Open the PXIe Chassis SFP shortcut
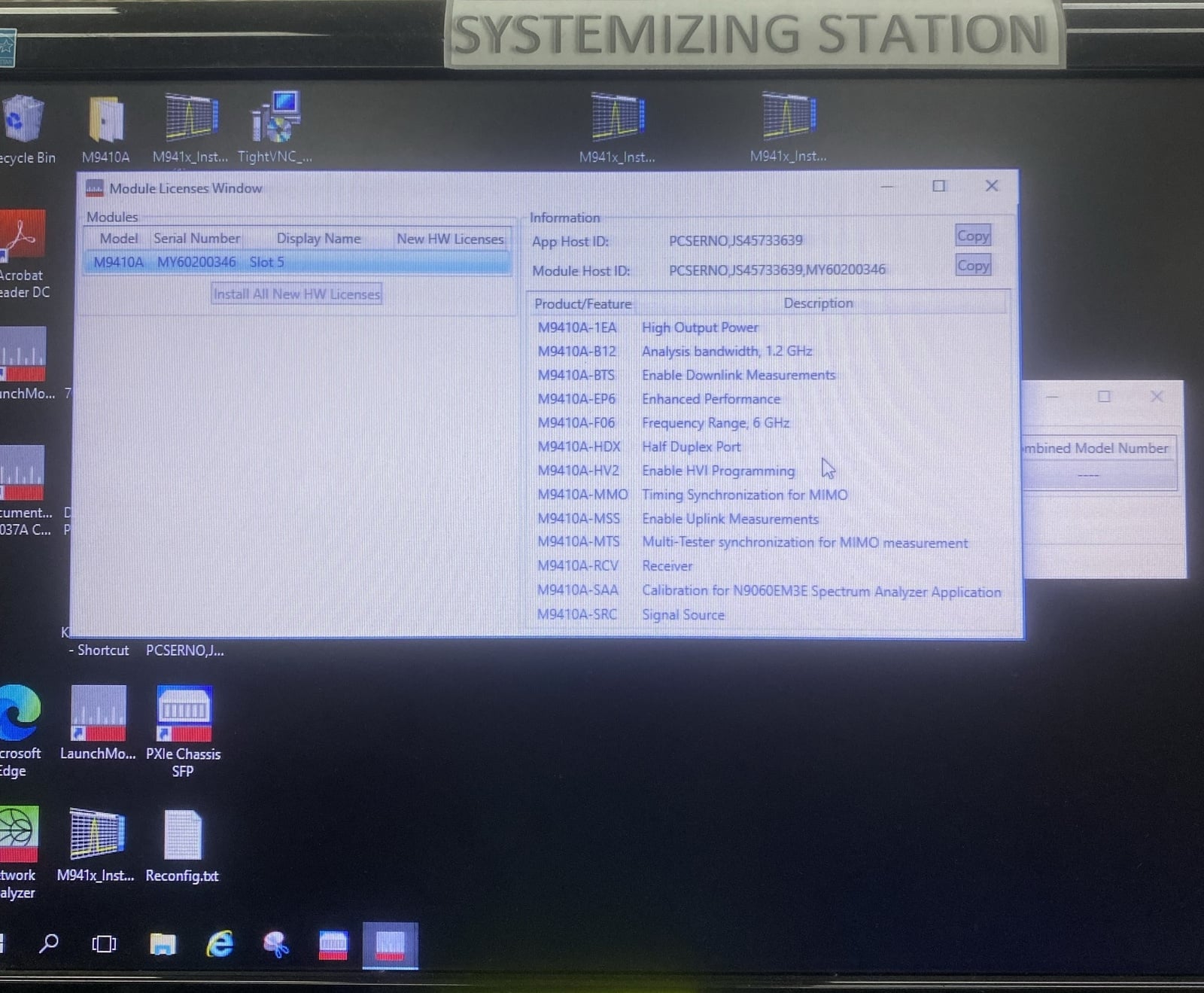Screen dimensions: 1204x993 pos(184,713)
